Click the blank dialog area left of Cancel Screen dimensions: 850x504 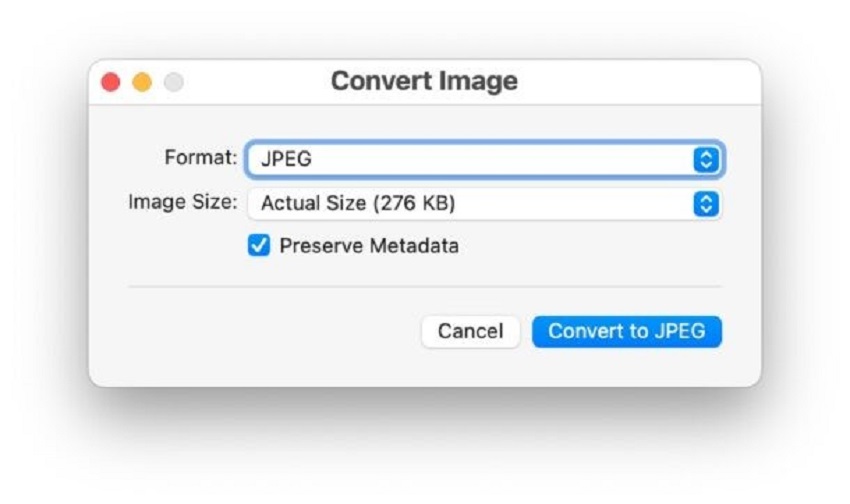pyautogui.click(x=271, y=332)
